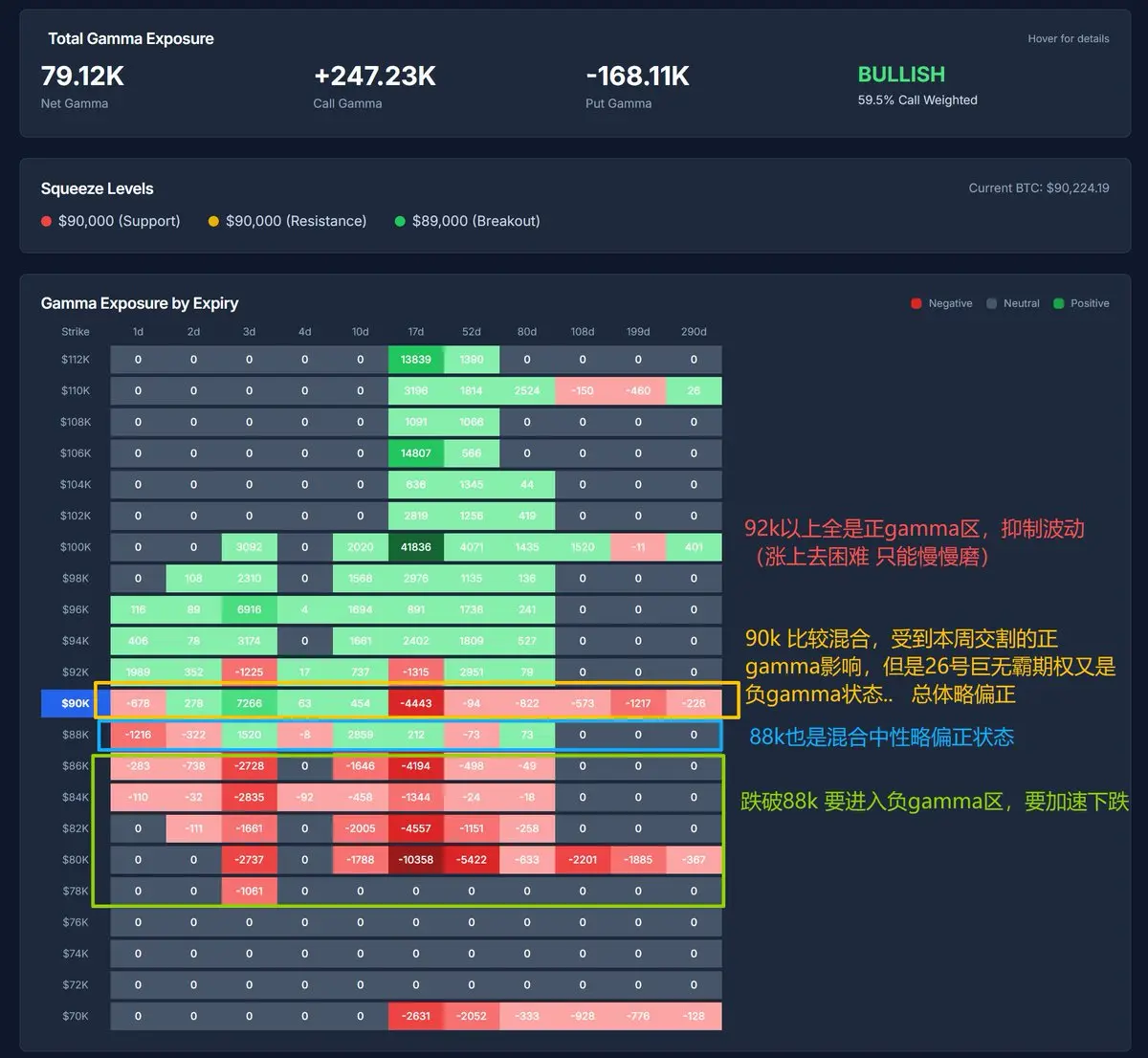Click the 1989 cell in $92K row
1148x1058 pixels.
pos(138,672)
